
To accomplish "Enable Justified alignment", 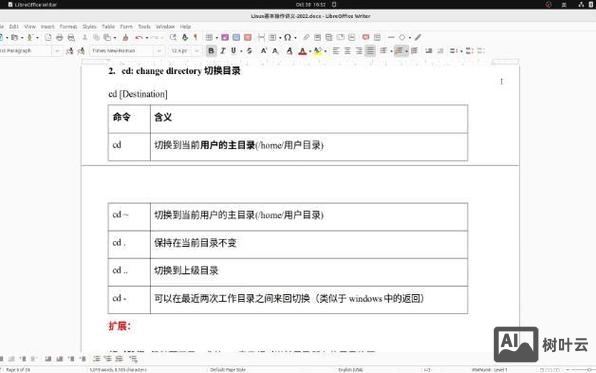I will tap(370, 51).
